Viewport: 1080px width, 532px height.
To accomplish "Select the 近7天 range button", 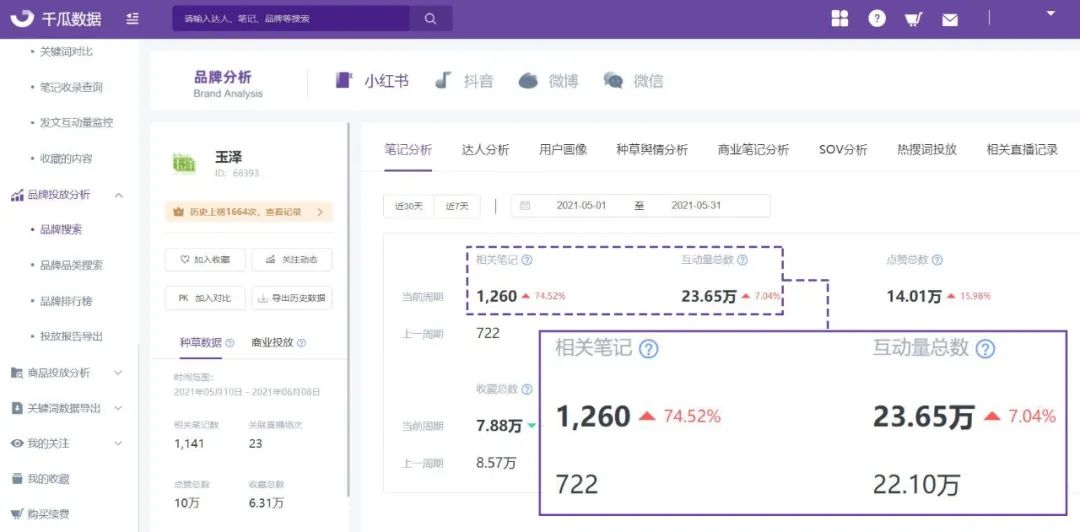I will [457, 206].
